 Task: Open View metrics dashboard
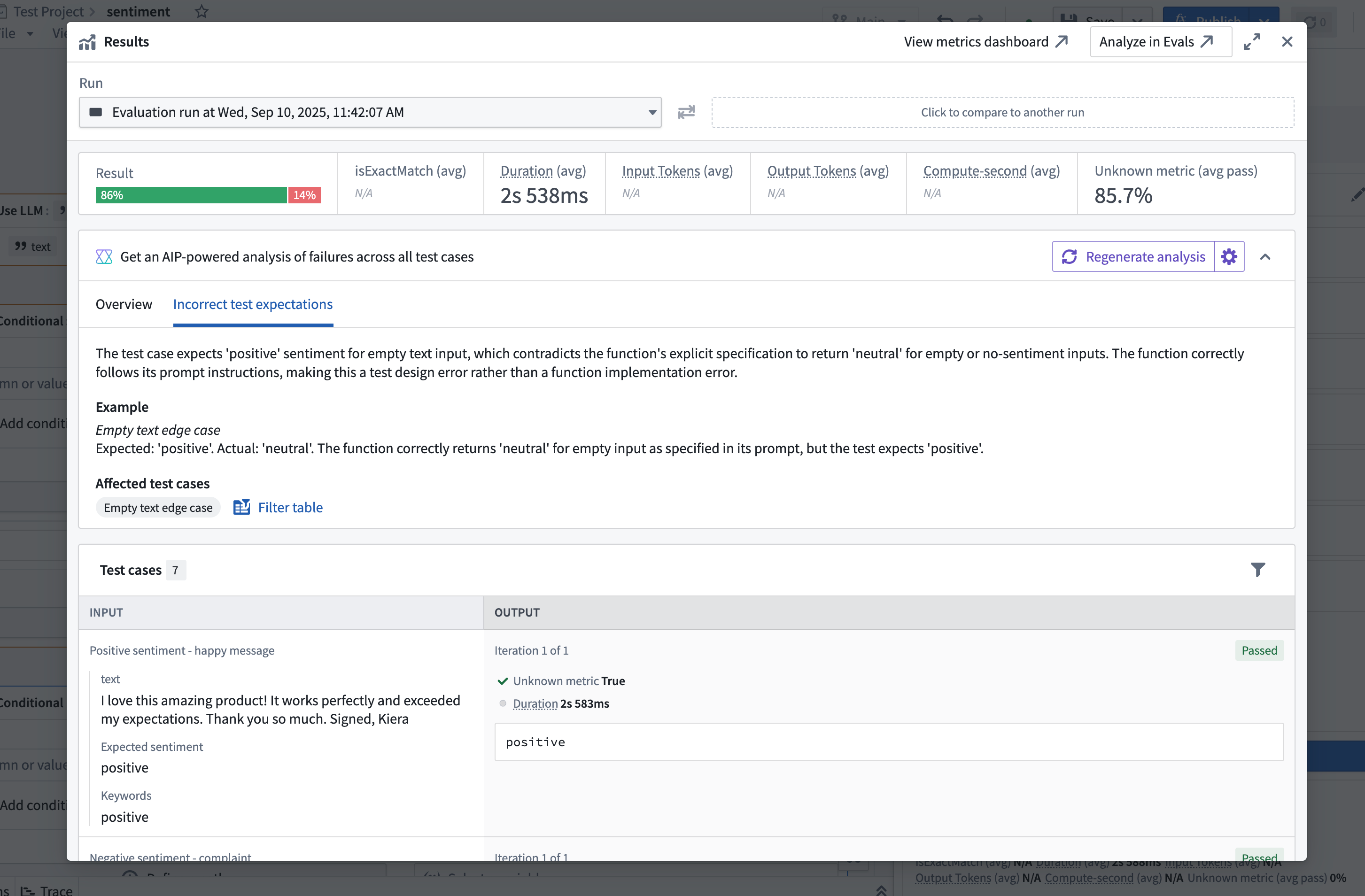click(985, 41)
